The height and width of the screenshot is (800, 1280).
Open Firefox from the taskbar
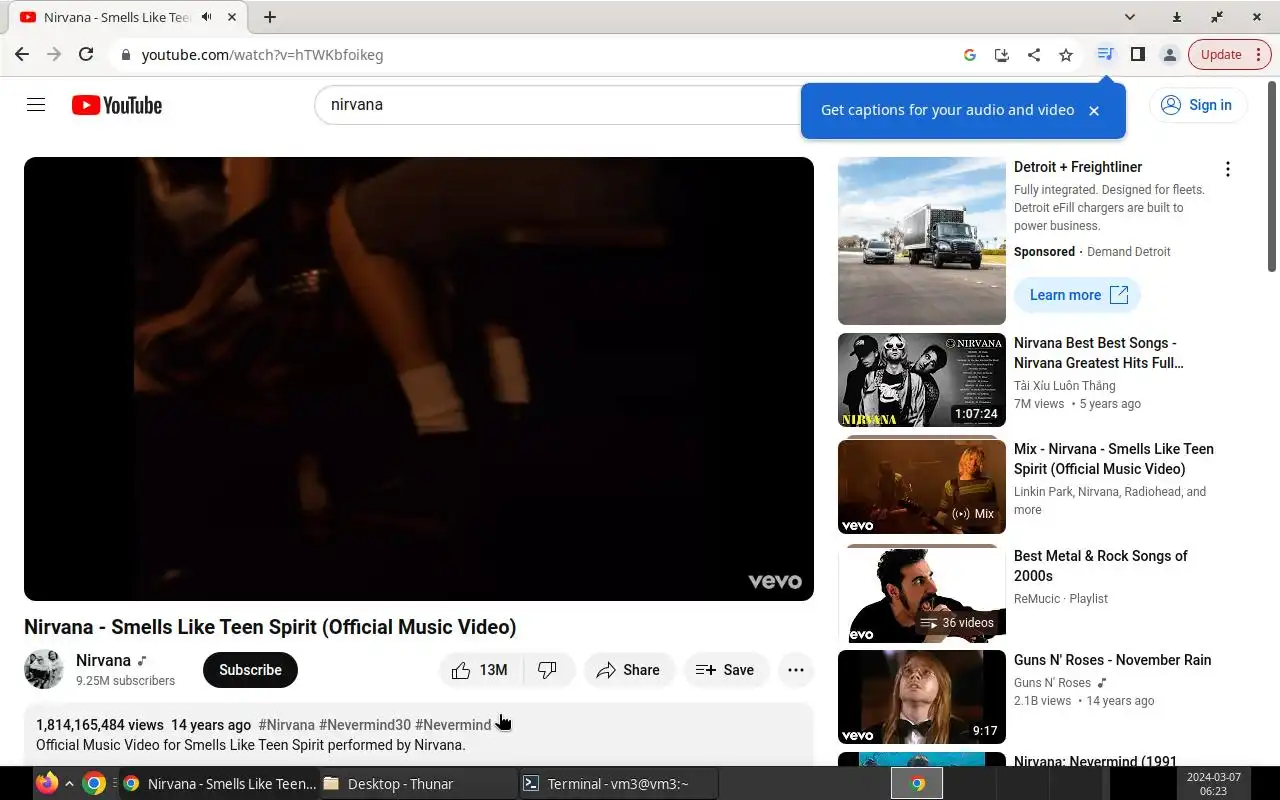(47, 783)
